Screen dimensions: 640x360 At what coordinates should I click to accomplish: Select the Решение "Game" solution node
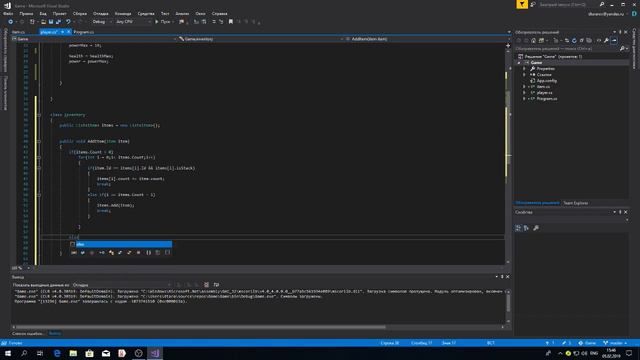[x=553, y=57]
